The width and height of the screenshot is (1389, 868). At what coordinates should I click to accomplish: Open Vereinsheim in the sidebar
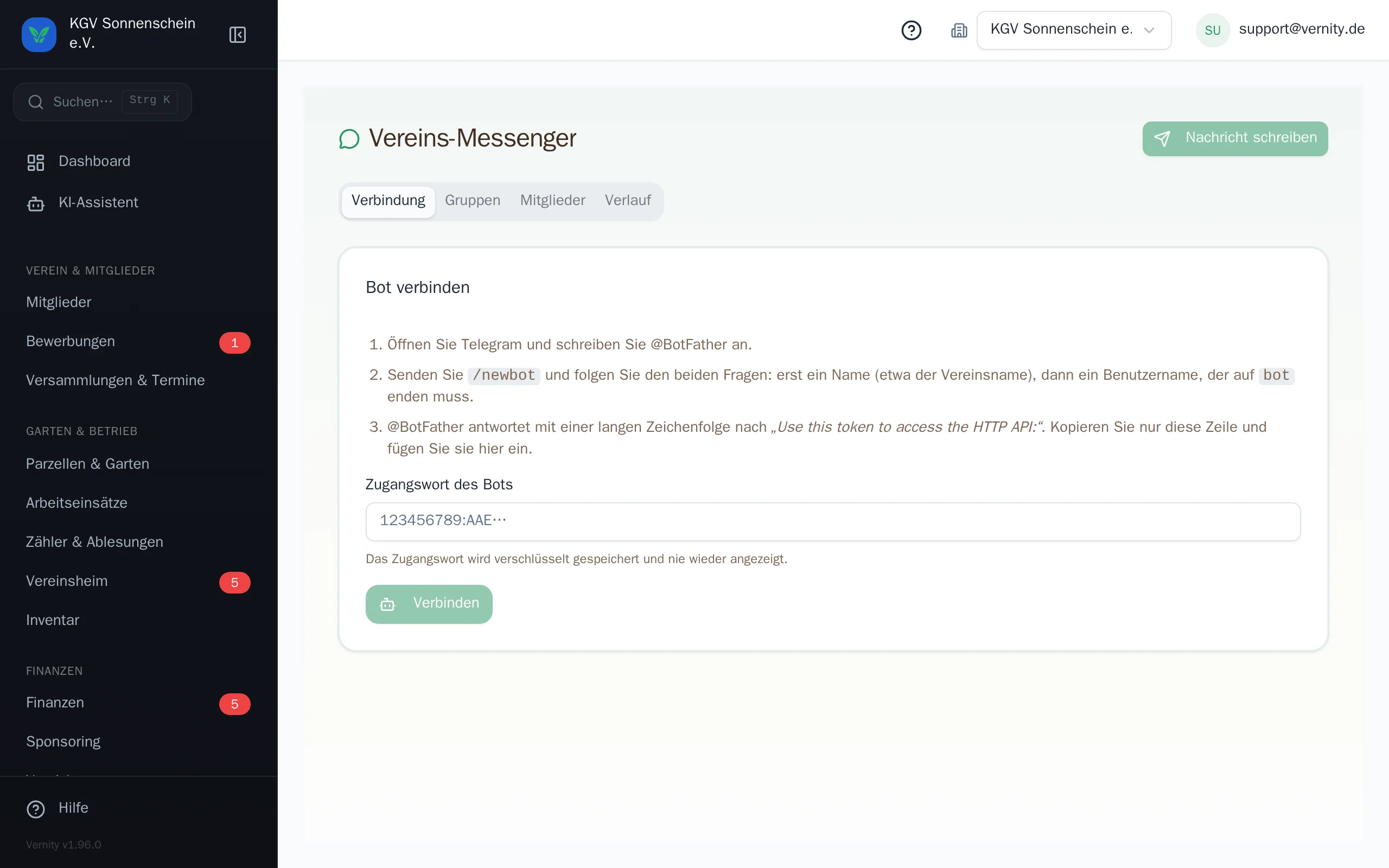click(x=138, y=581)
